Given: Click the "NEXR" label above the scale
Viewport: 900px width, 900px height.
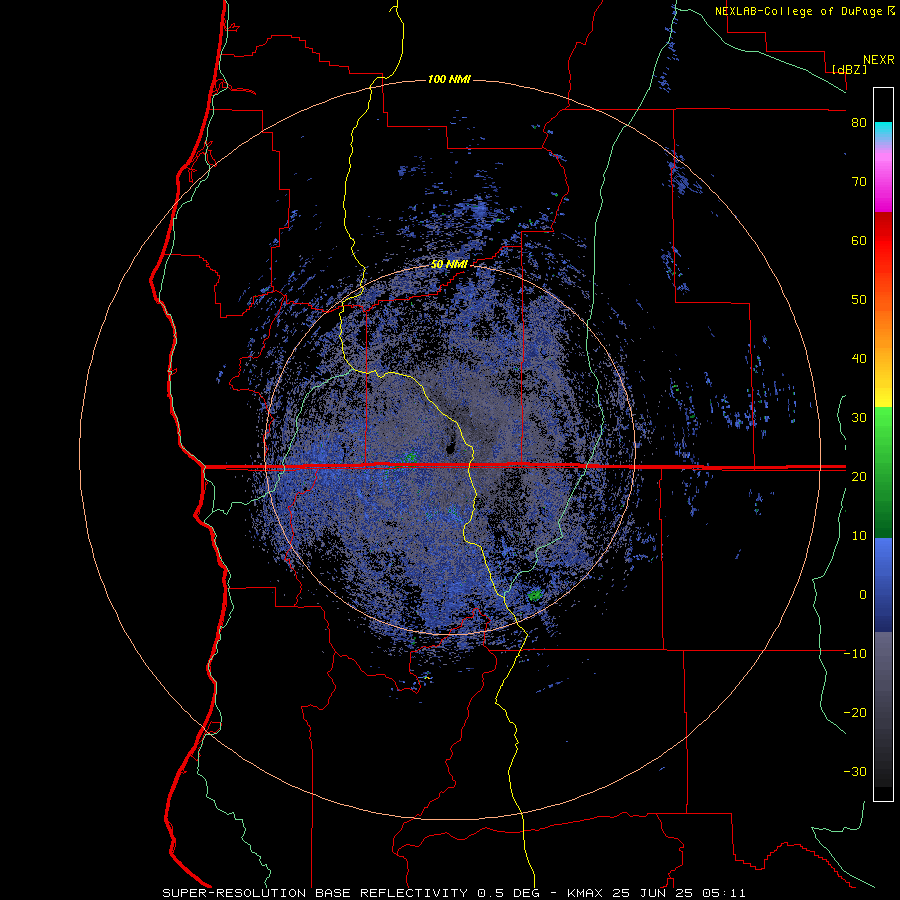Looking at the screenshot, I should click(879, 59).
